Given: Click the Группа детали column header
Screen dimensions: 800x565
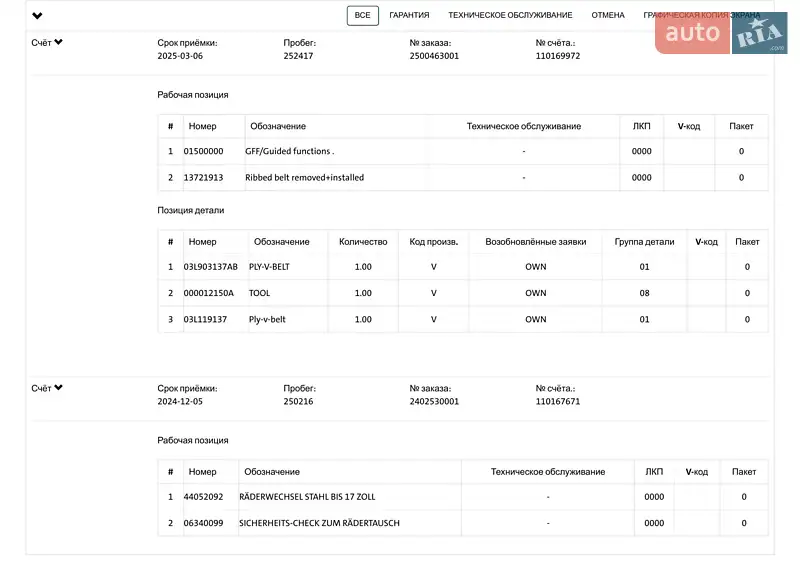Looking at the screenshot, I should (x=644, y=241).
